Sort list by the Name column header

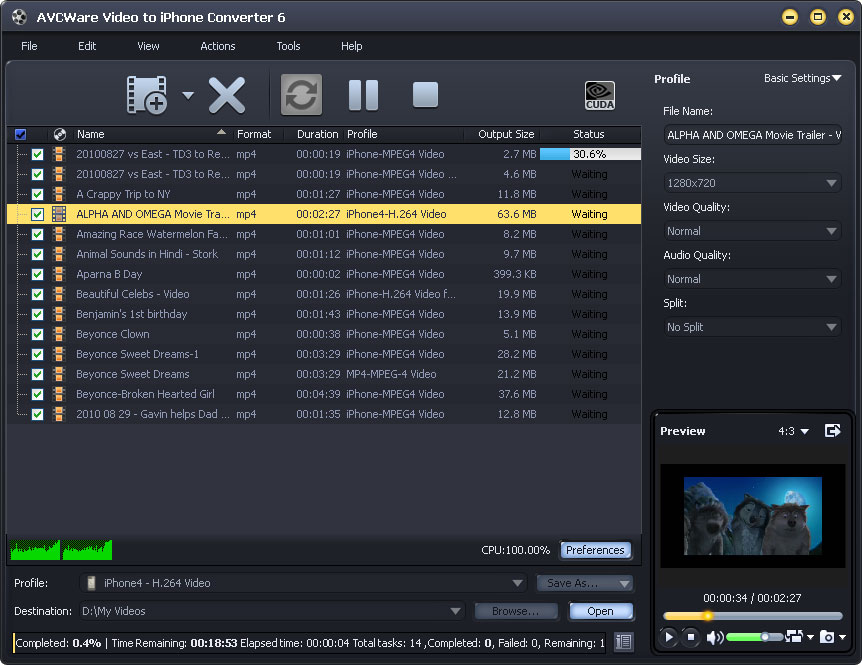pos(152,134)
